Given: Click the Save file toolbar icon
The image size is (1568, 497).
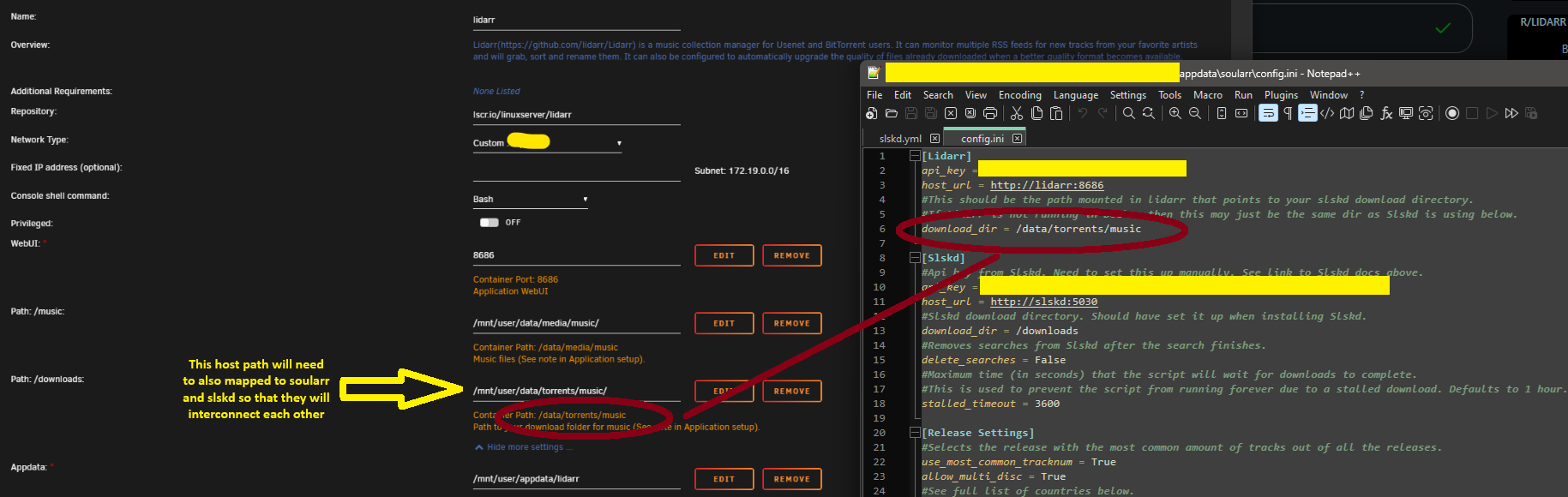Looking at the screenshot, I should [x=911, y=113].
